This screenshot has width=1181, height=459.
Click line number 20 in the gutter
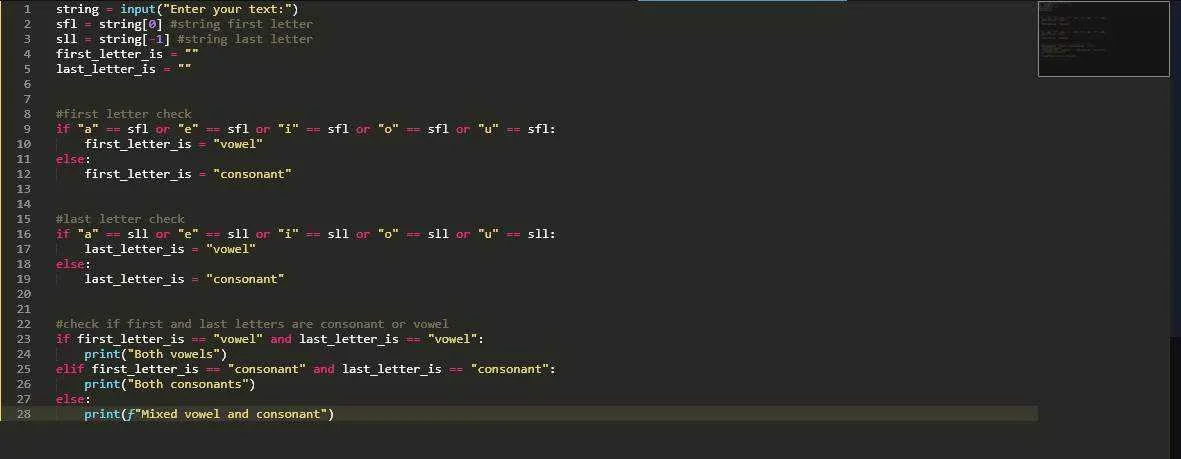(23, 294)
